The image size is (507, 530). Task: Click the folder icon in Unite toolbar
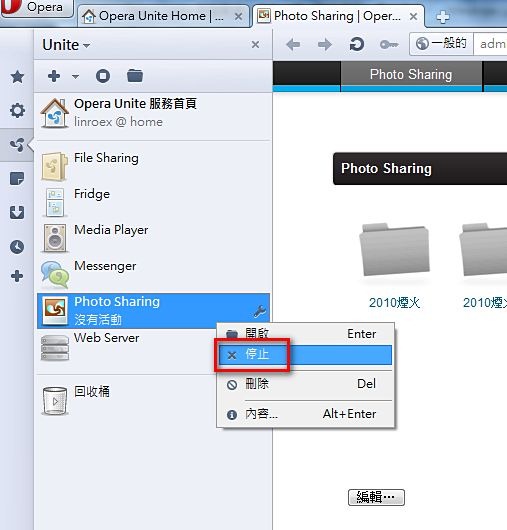135,76
